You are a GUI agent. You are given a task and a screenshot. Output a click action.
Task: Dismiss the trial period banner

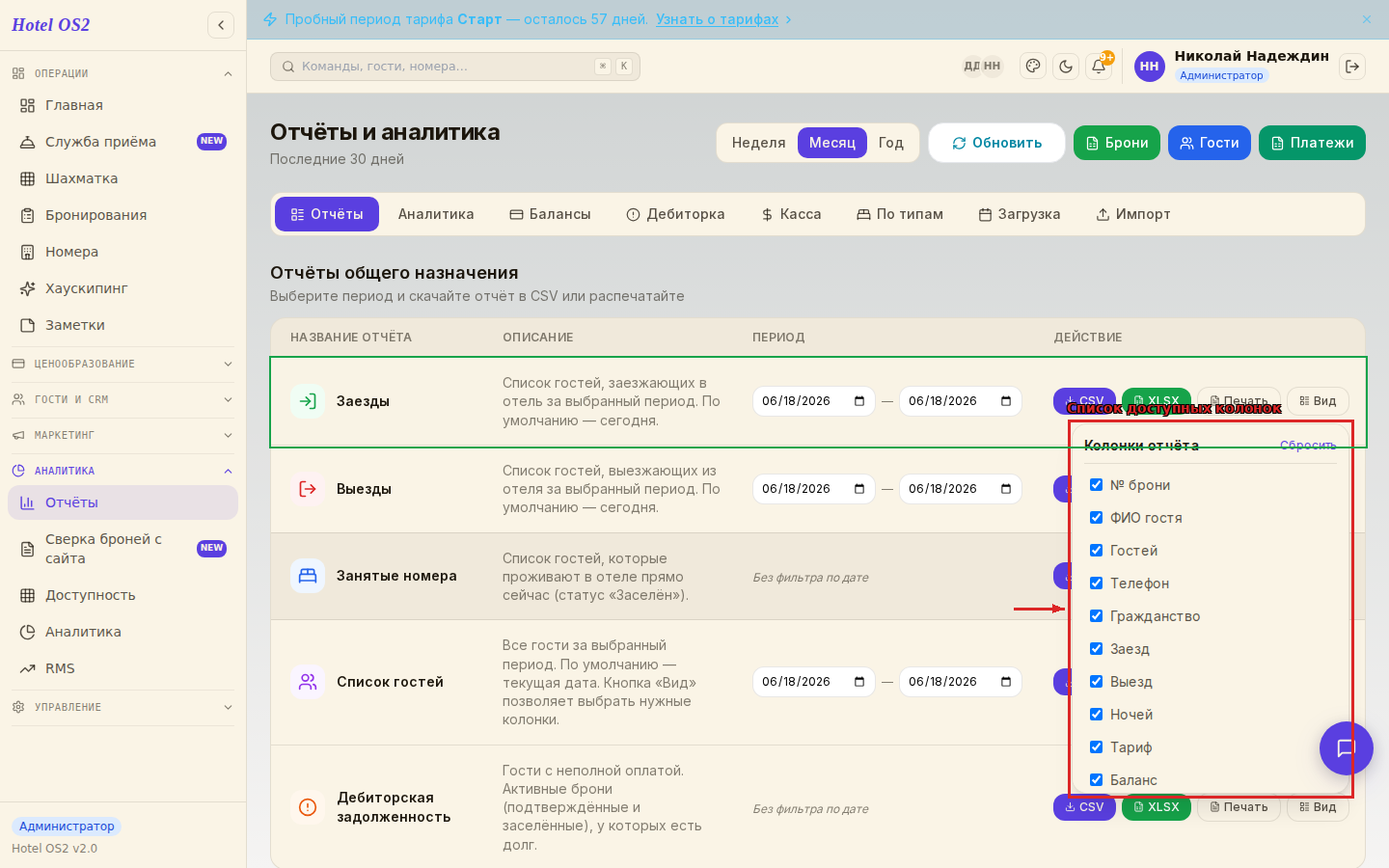[1367, 19]
